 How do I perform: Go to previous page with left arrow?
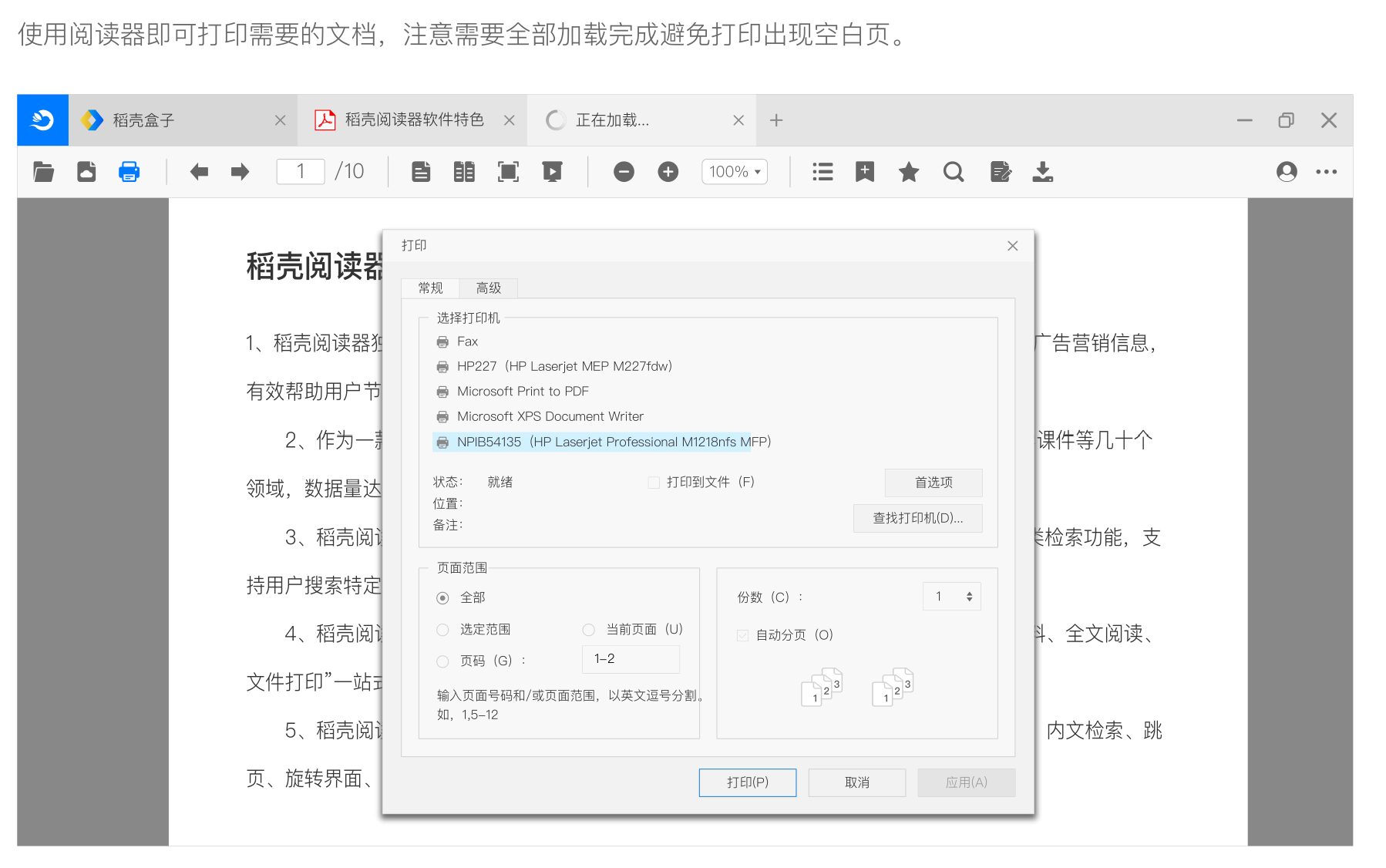point(199,171)
